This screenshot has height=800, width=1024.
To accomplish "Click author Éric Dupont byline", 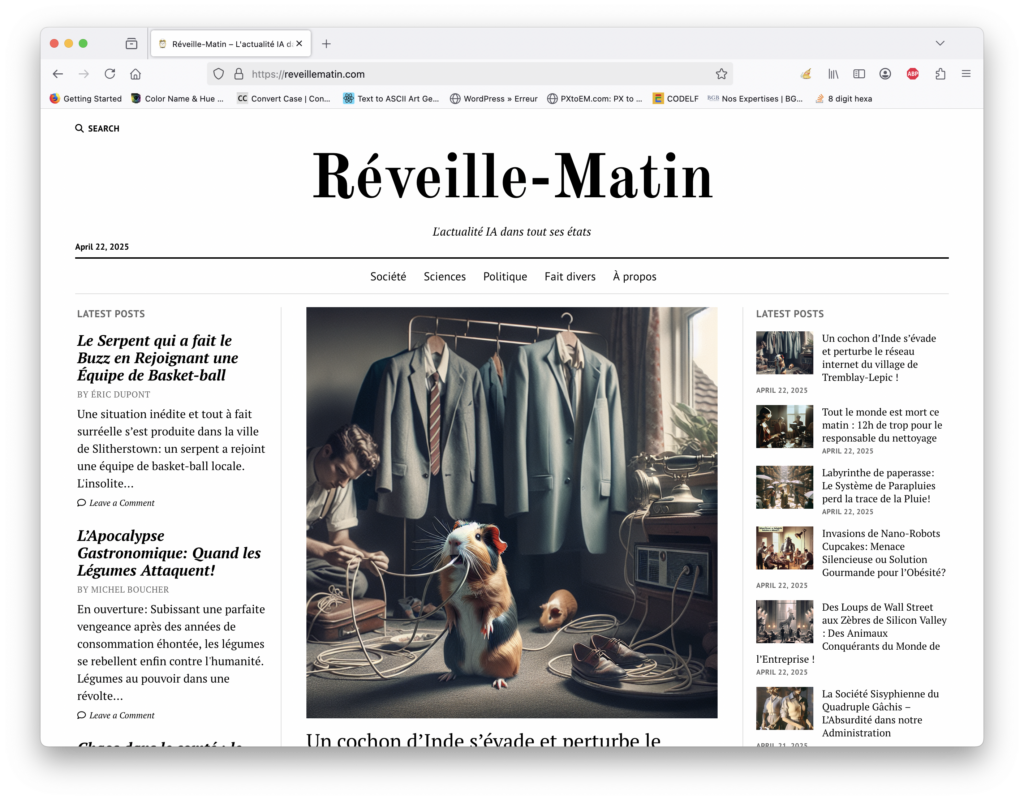I will click(120, 394).
